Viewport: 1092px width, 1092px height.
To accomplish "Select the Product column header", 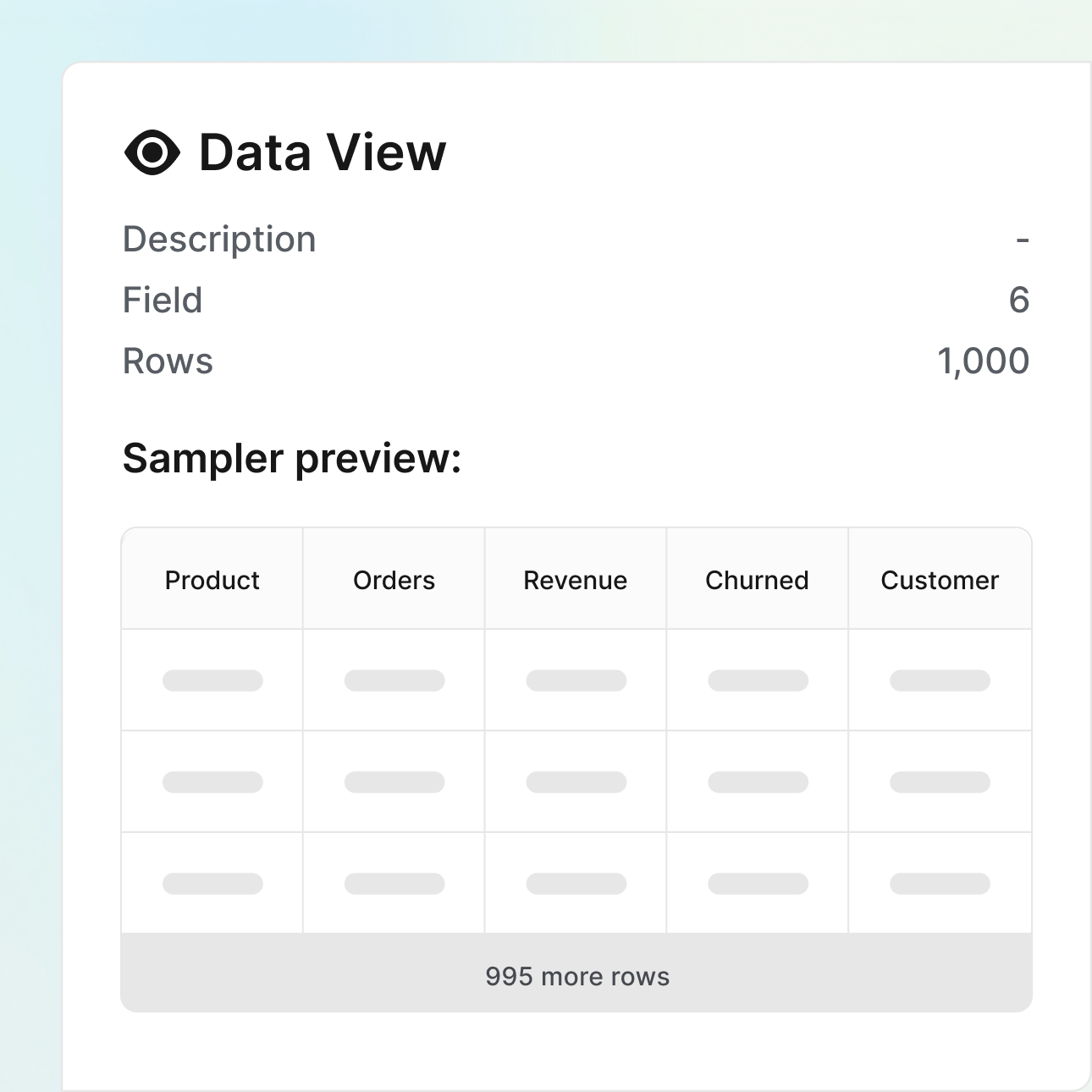I will coord(212,580).
